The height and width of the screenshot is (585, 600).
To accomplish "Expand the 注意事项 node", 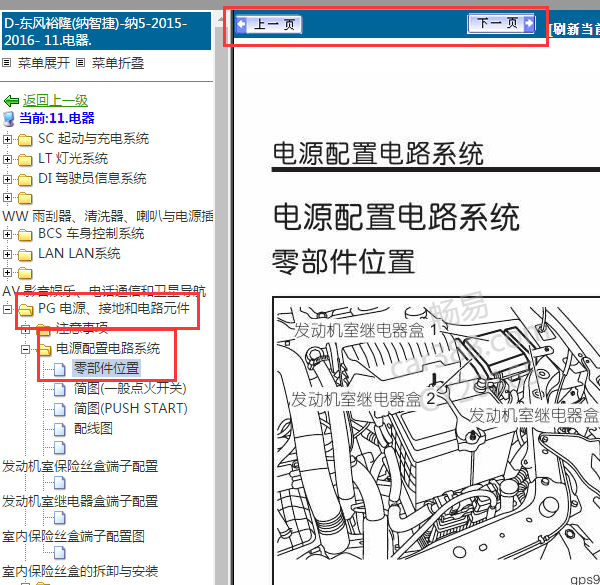I will tap(25, 329).
